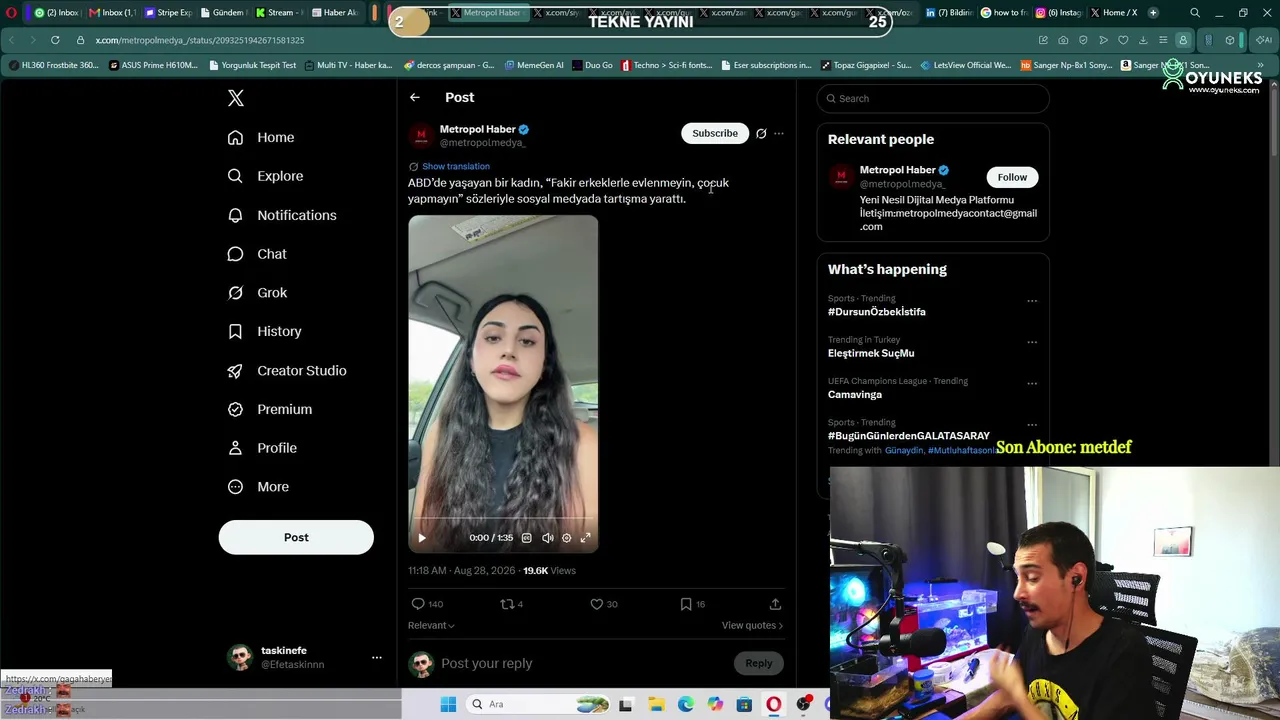Open Creator Studio in the sidebar
Image resolution: width=1280 pixels, height=720 pixels.
(287, 370)
